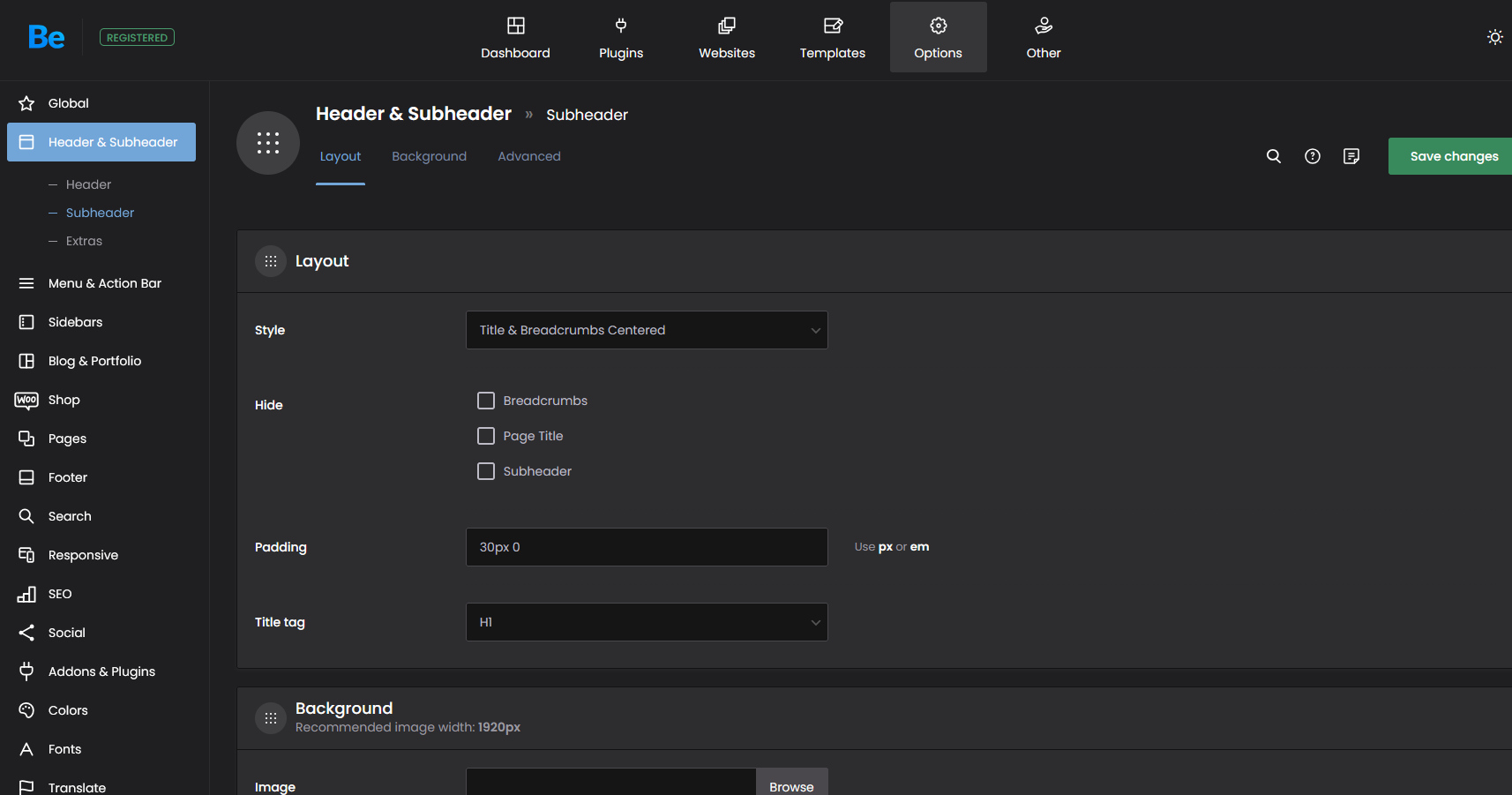1512x795 pixels.
Task: Click the Padding input field
Action: click(x=647, y=547)
